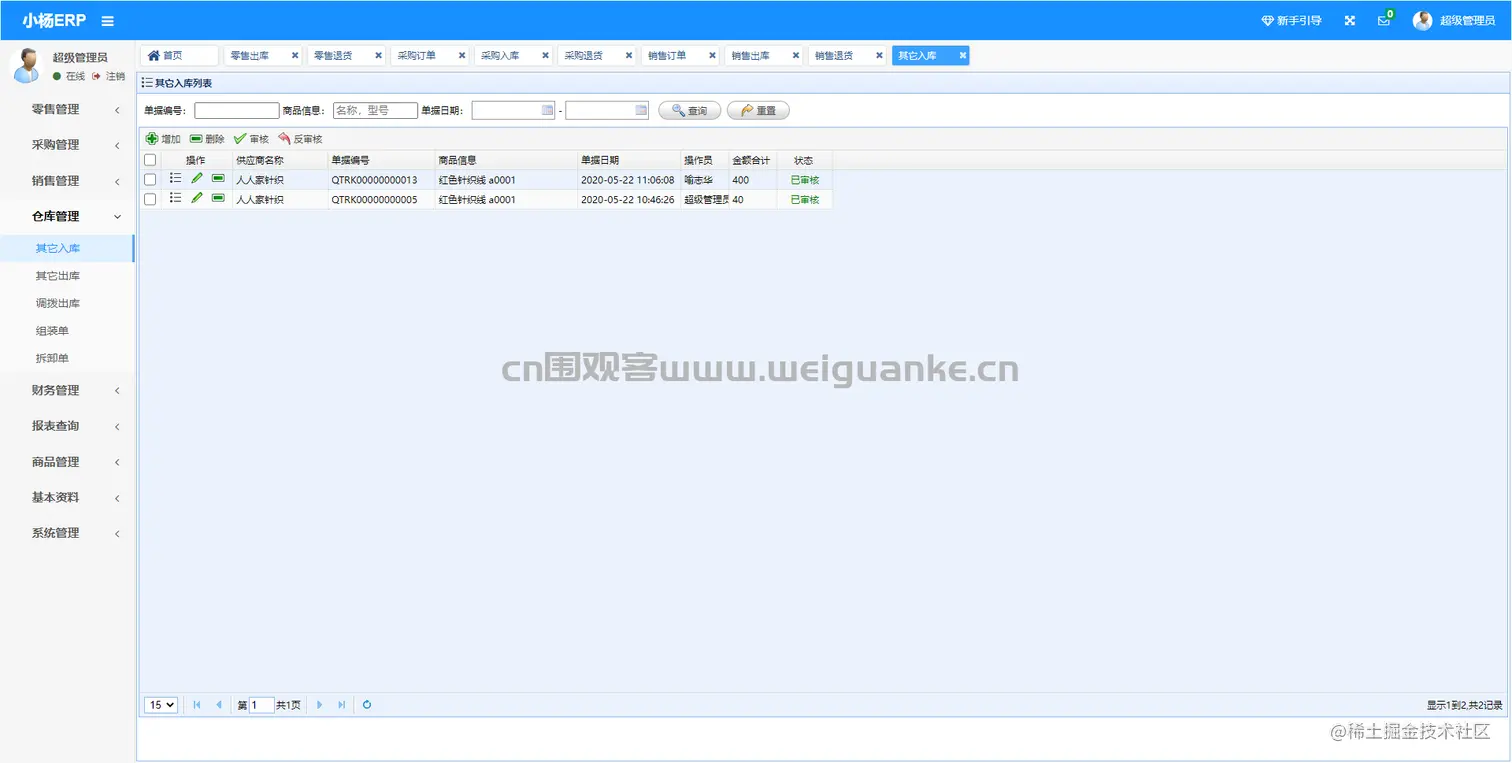This screenshot has width=1512, height=763.
Task: Expand the 系统管理 sidebar menu
Action: pos(67,533)
